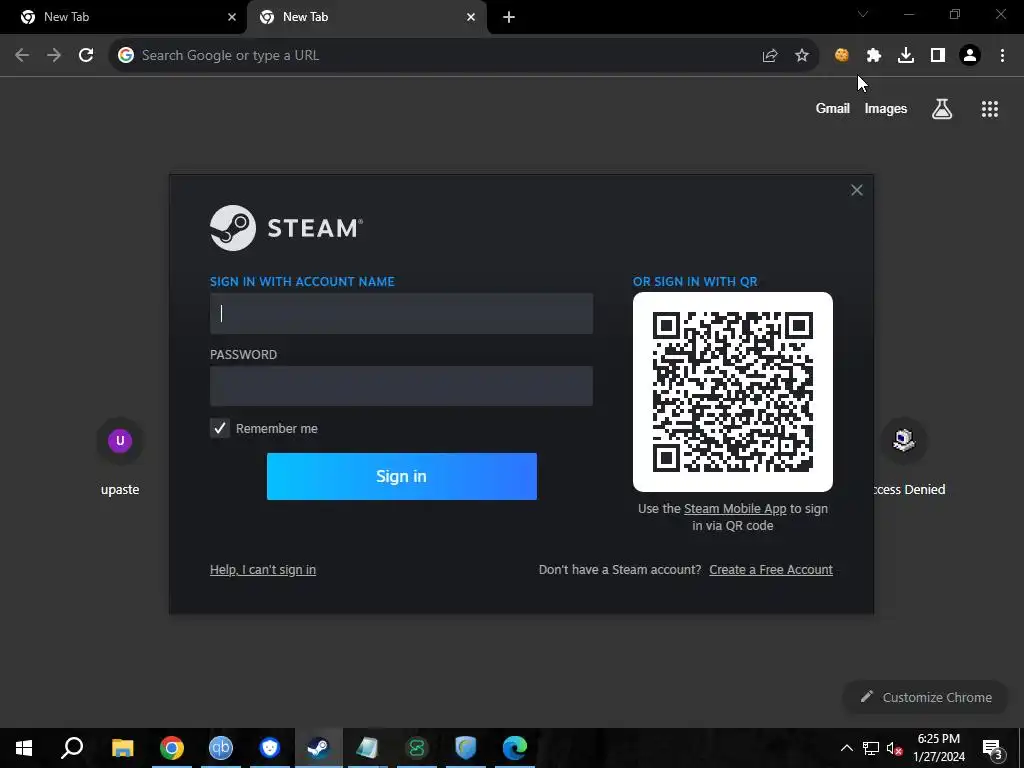1024x768 pixels.
Task: Click the Sign in button
Action: point(402,476)
